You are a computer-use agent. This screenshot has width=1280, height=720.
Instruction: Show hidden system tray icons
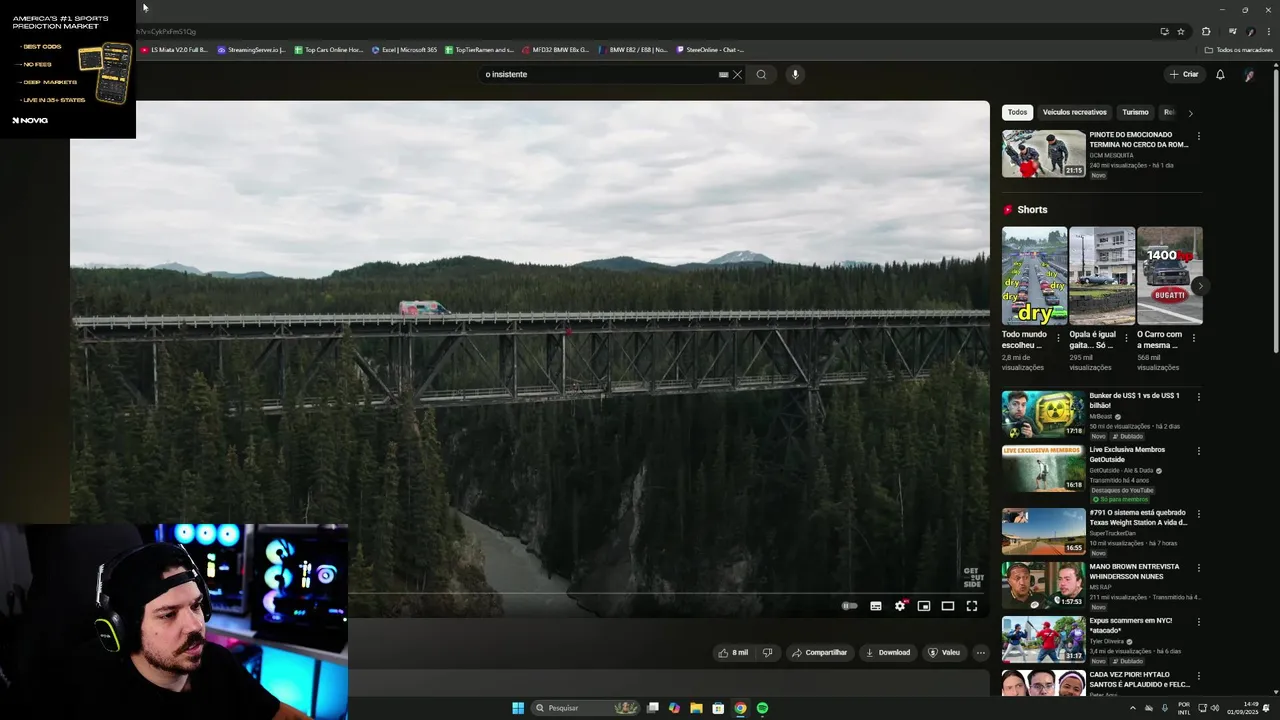click(1133, 708)
